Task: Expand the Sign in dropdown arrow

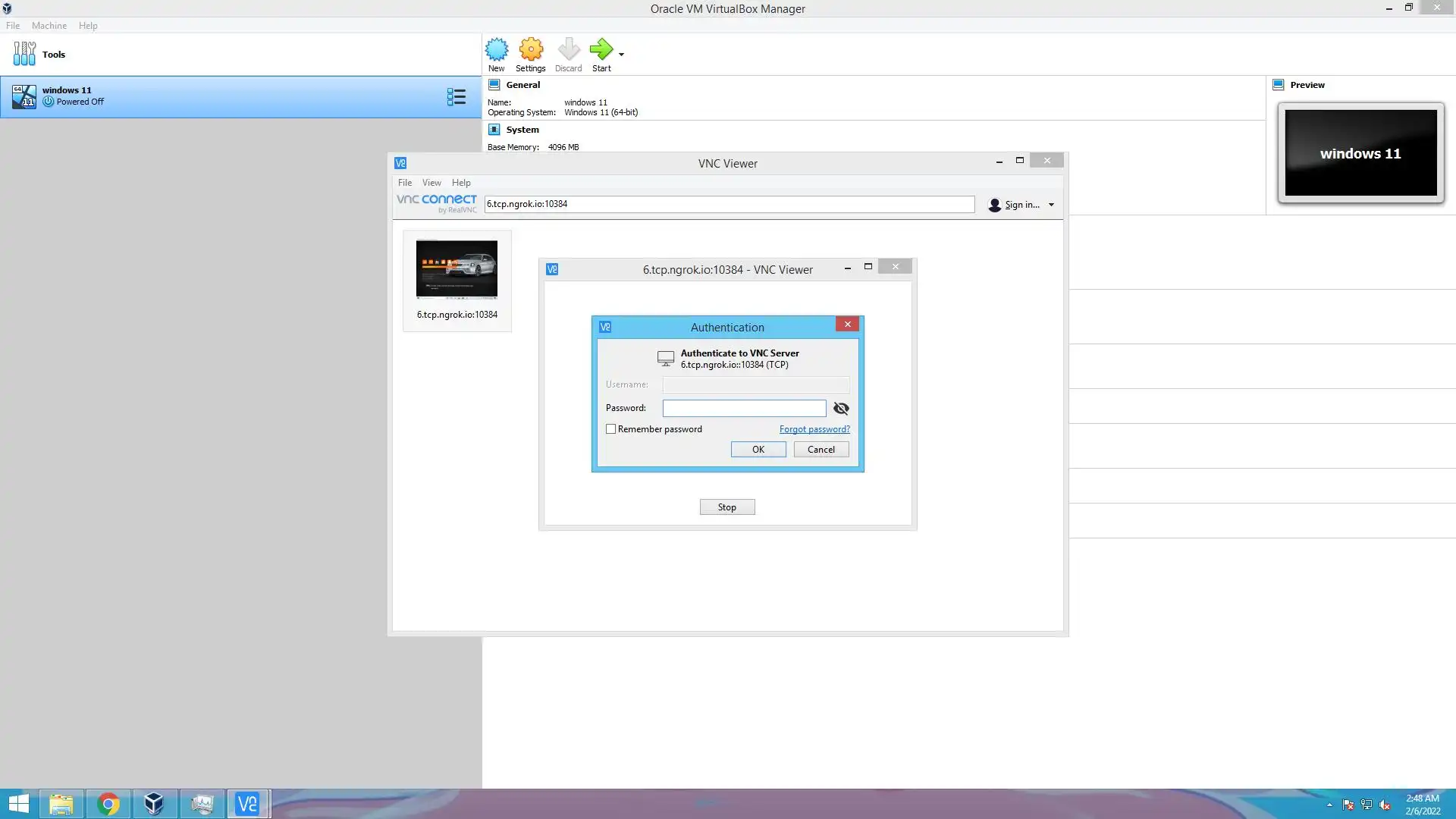Action: click(1051, 205)
